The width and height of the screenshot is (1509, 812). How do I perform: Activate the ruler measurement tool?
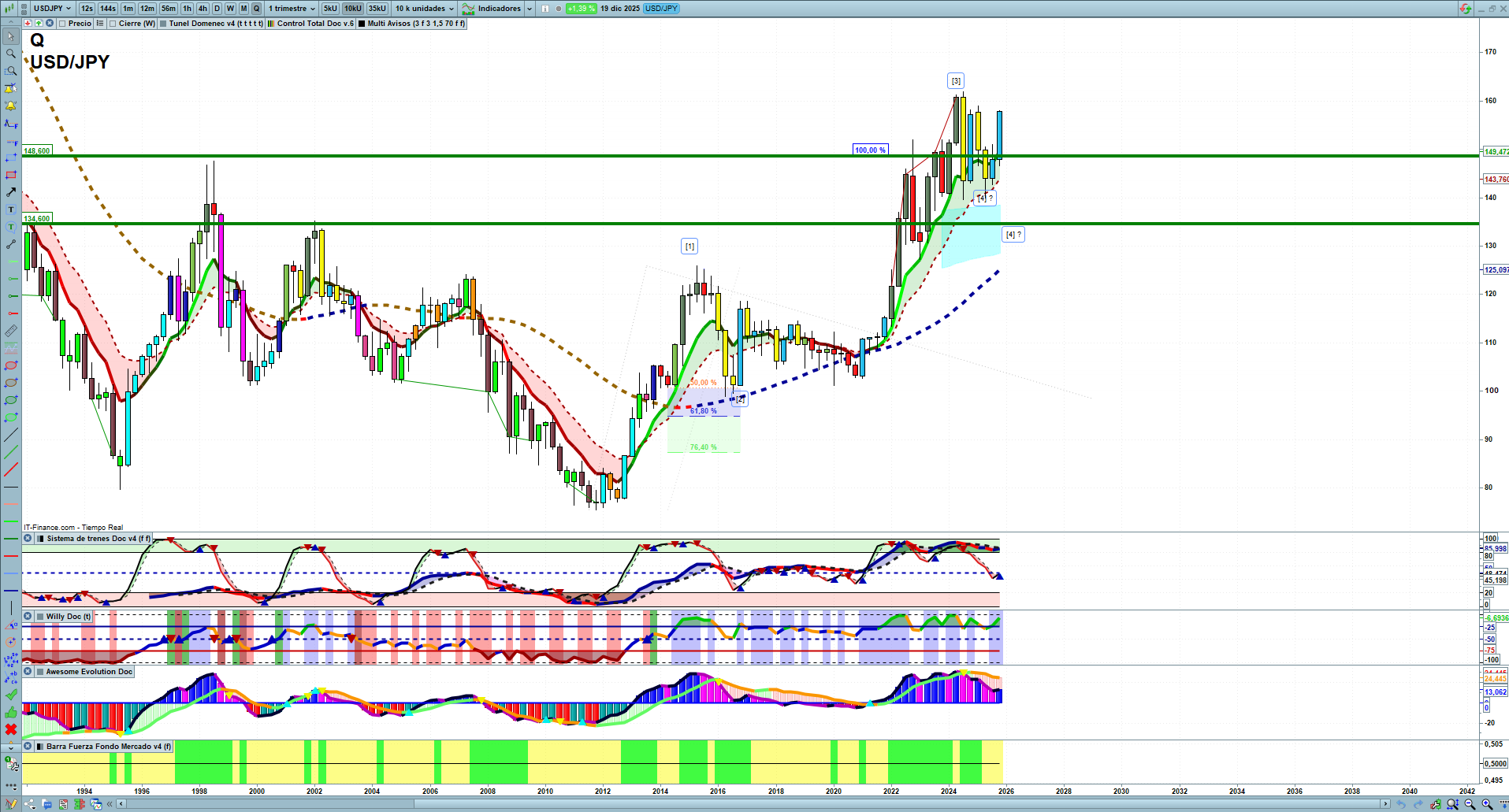pos(11,331)
